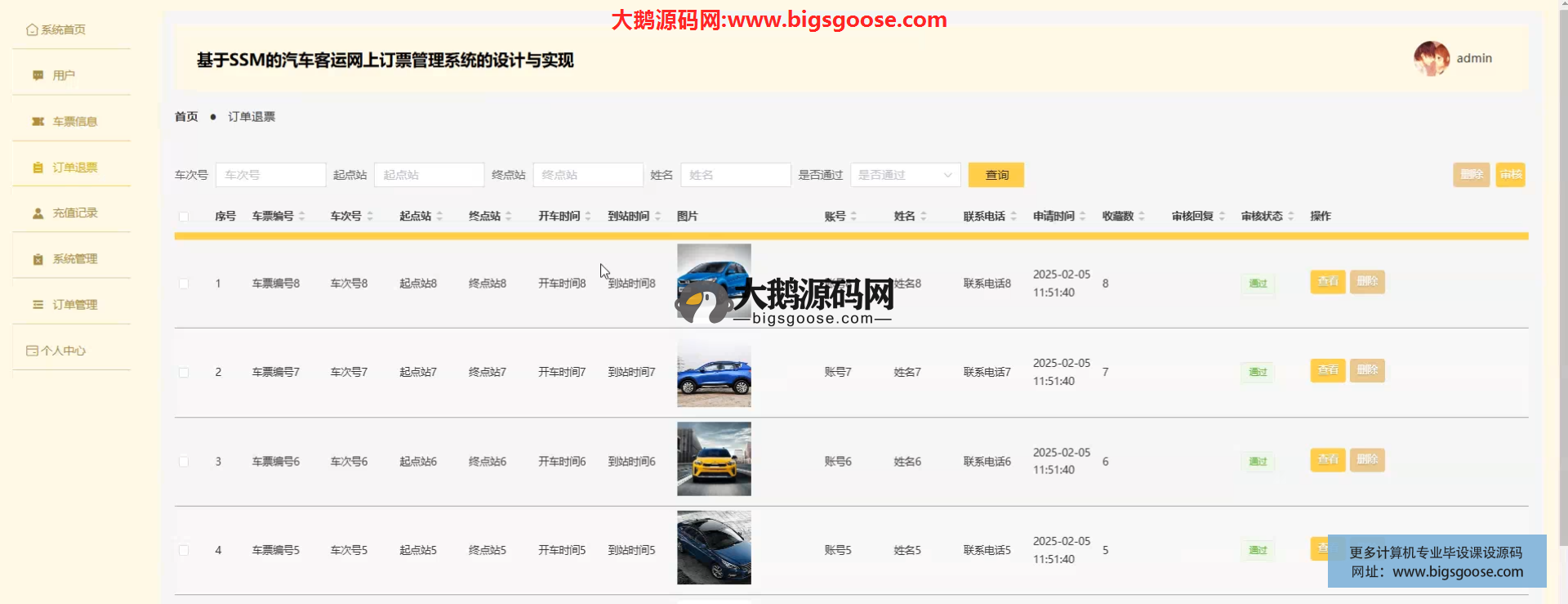The height and width of the screenshot is (604, 1568).
Task: Sort by 申请时间 column arrows
Action: (1083, 217)
